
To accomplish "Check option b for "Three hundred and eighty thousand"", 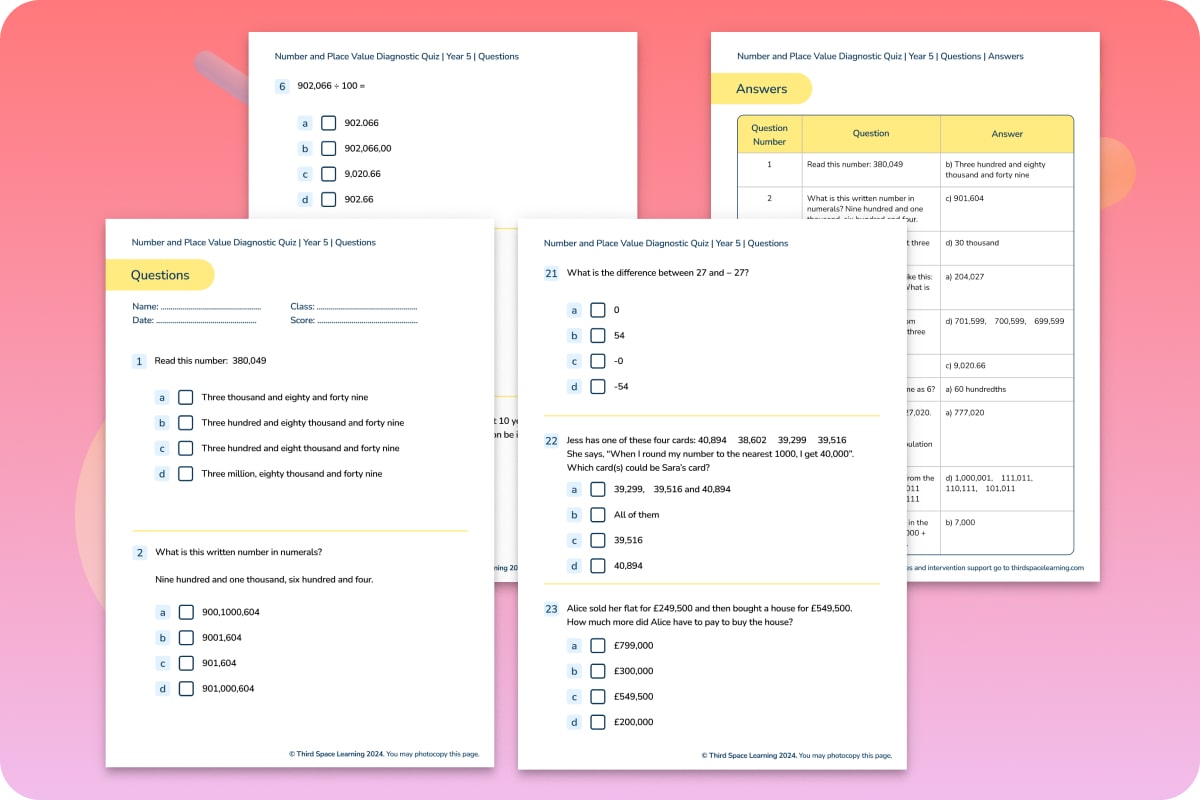I will tap(186, 422).
